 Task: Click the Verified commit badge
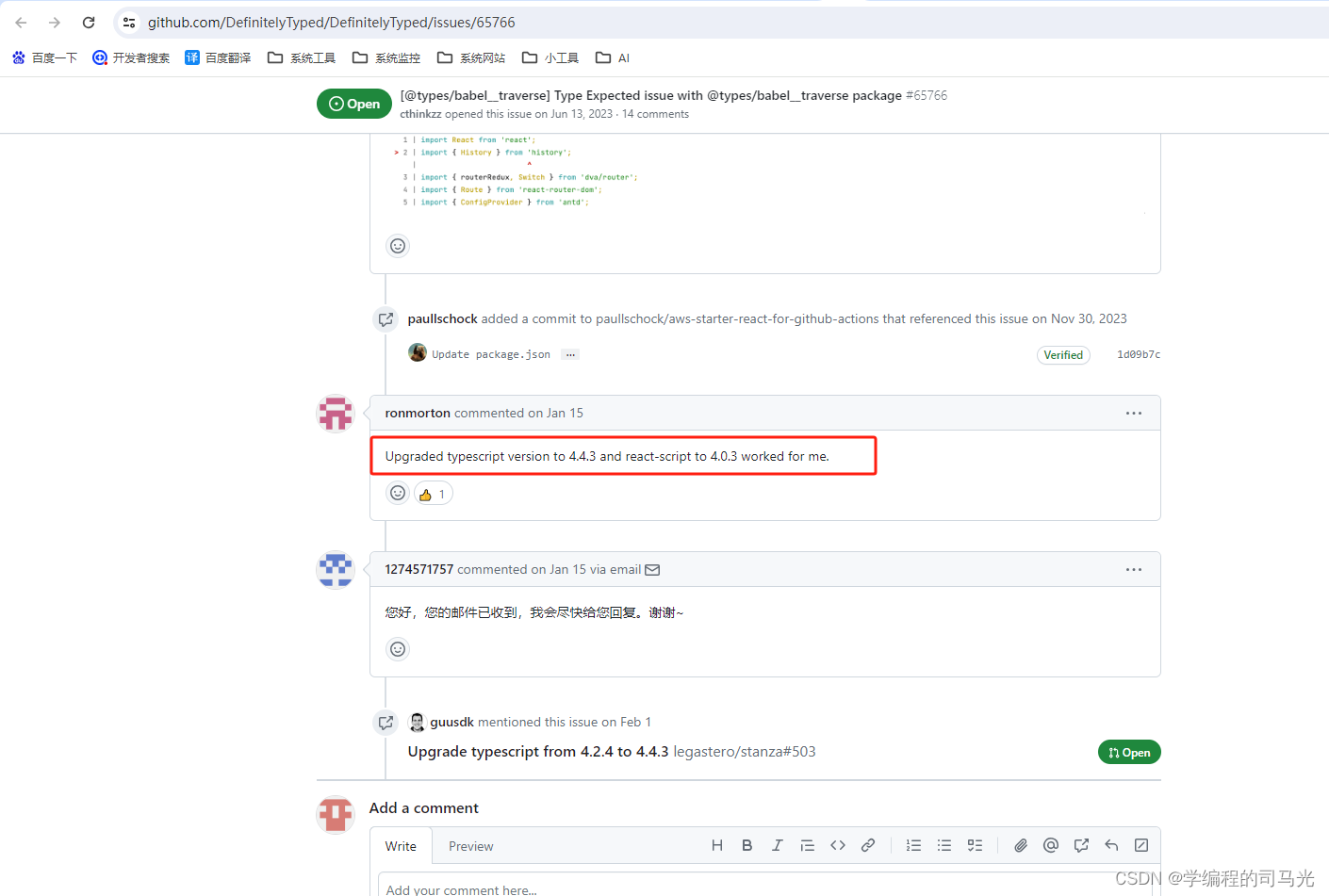click(1063, 355)
